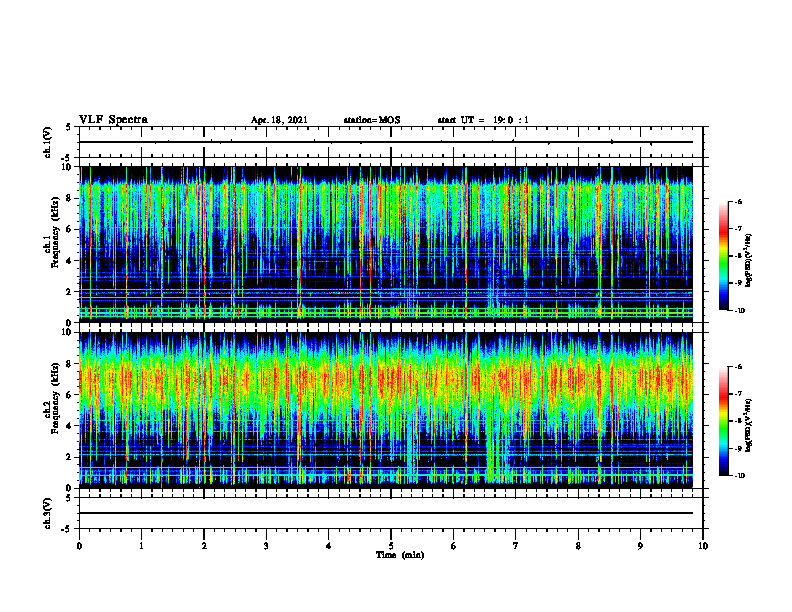This screenshot has height=612, width=792.
Task: Click the ch.1 colorbar log(PSD) label
Action: (749, 261)
